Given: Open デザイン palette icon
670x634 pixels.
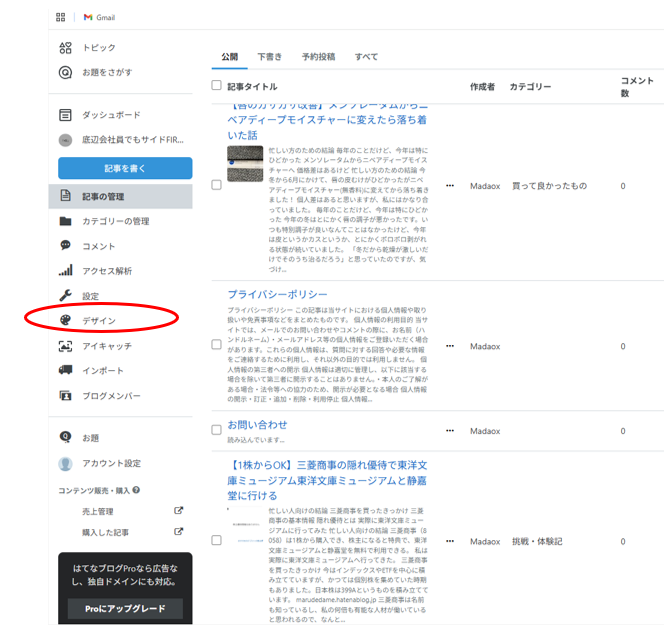Looking at the screenshot, I should click(65, 320).
